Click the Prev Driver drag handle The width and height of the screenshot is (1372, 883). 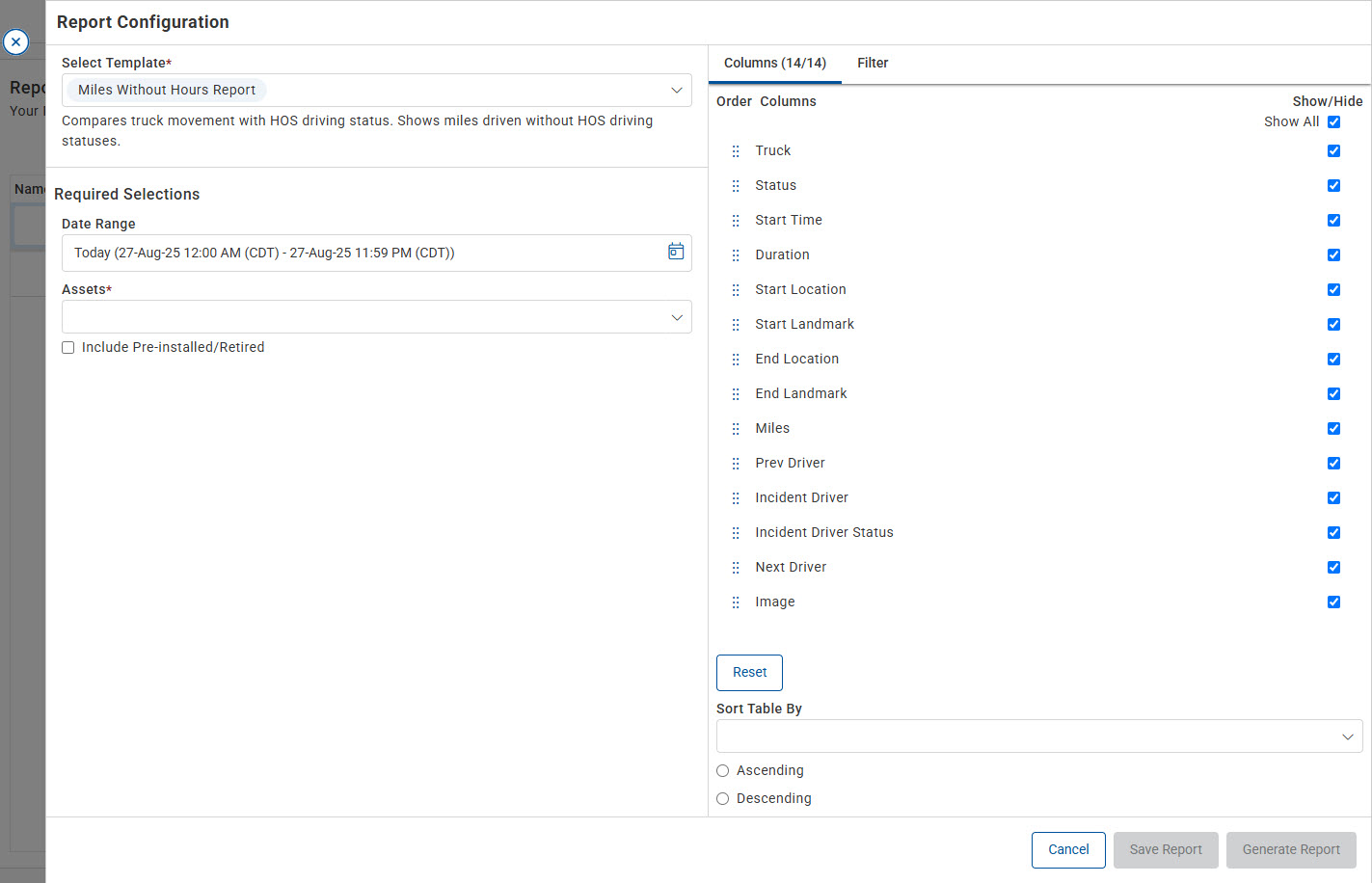(x=736, y=464)
